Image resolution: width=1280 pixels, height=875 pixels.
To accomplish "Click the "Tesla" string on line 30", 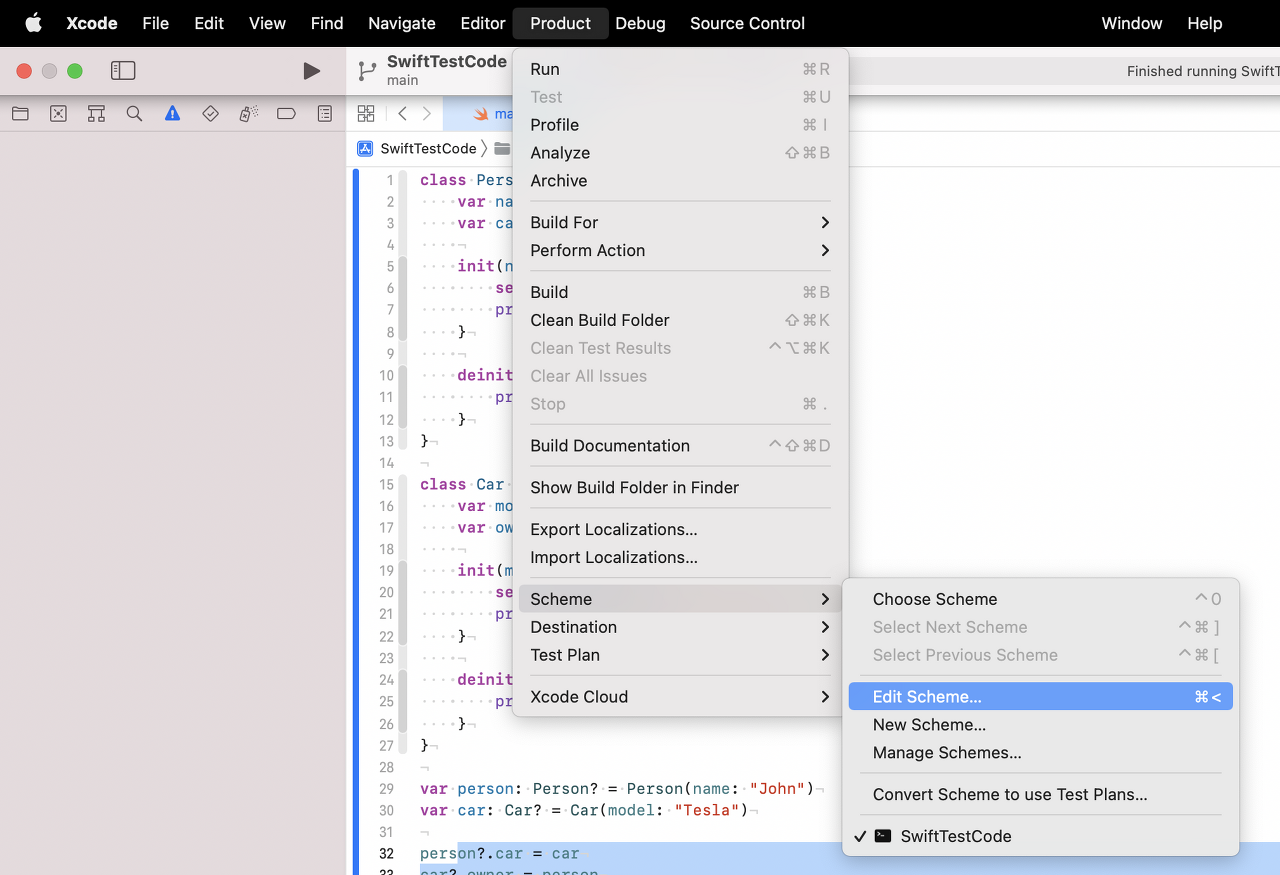I will [707, 811].
